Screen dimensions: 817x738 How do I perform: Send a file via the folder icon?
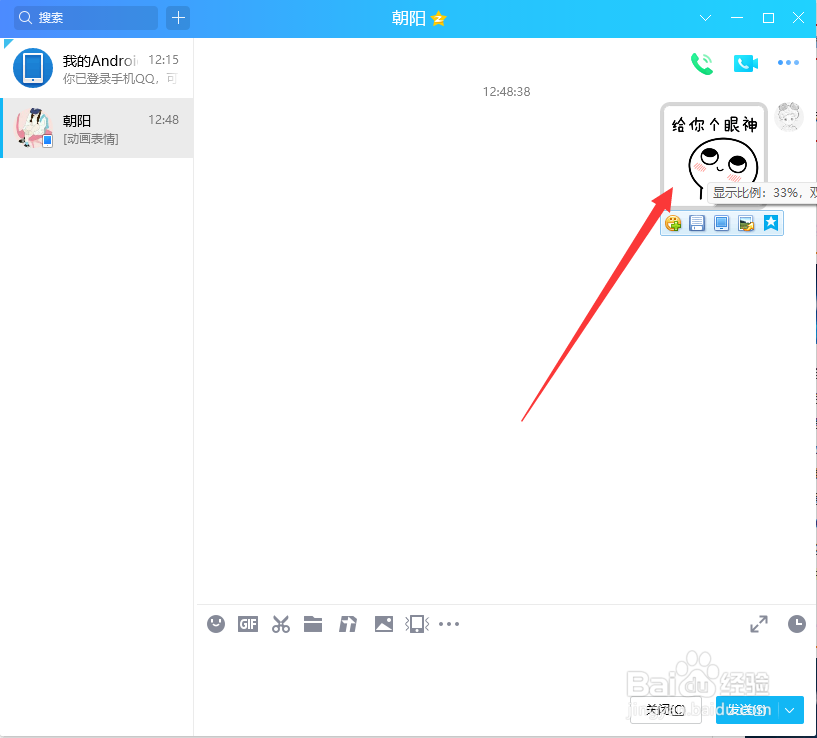(x=313, y=624)
